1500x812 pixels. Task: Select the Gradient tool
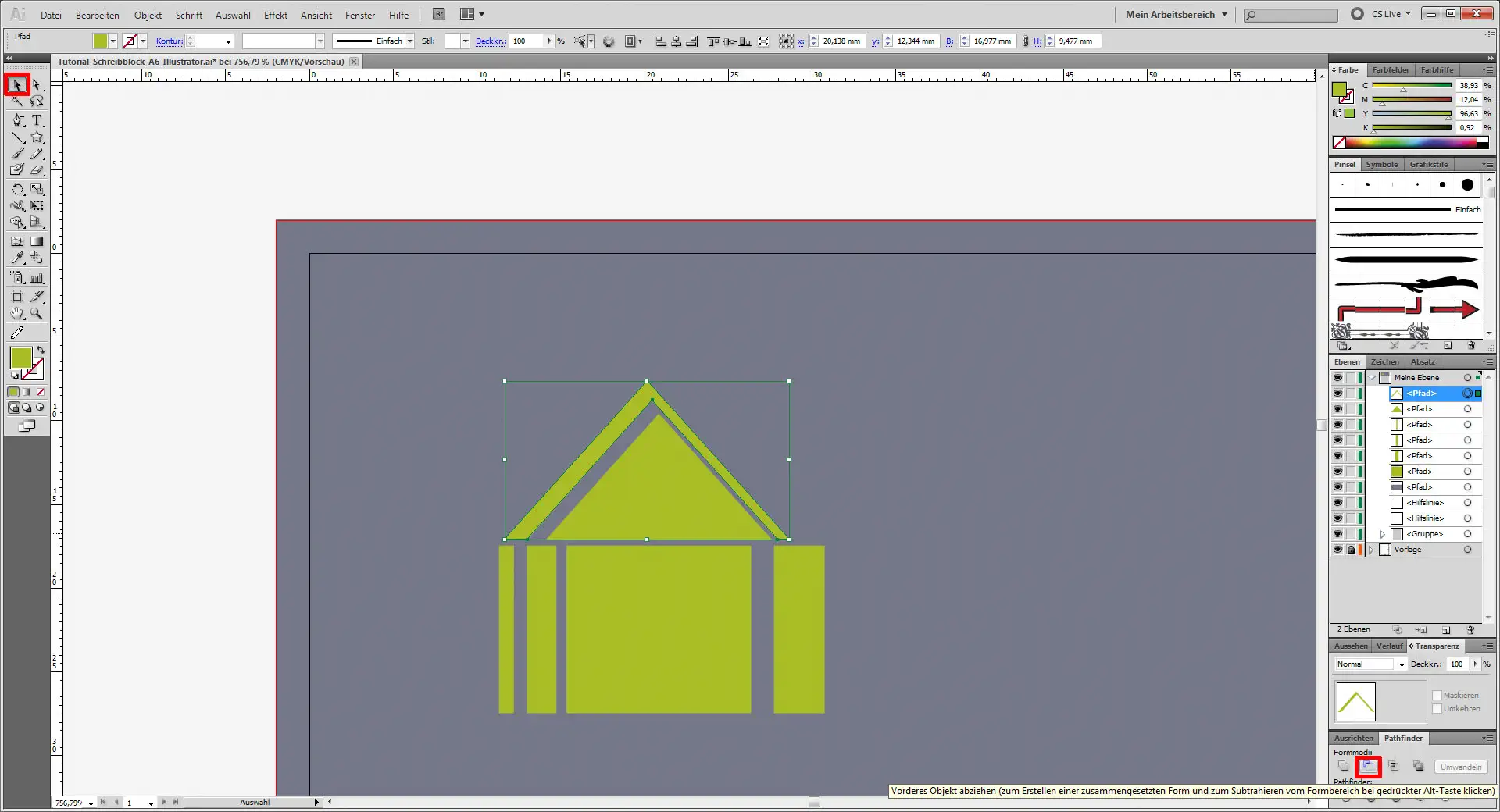coord(36,240)
